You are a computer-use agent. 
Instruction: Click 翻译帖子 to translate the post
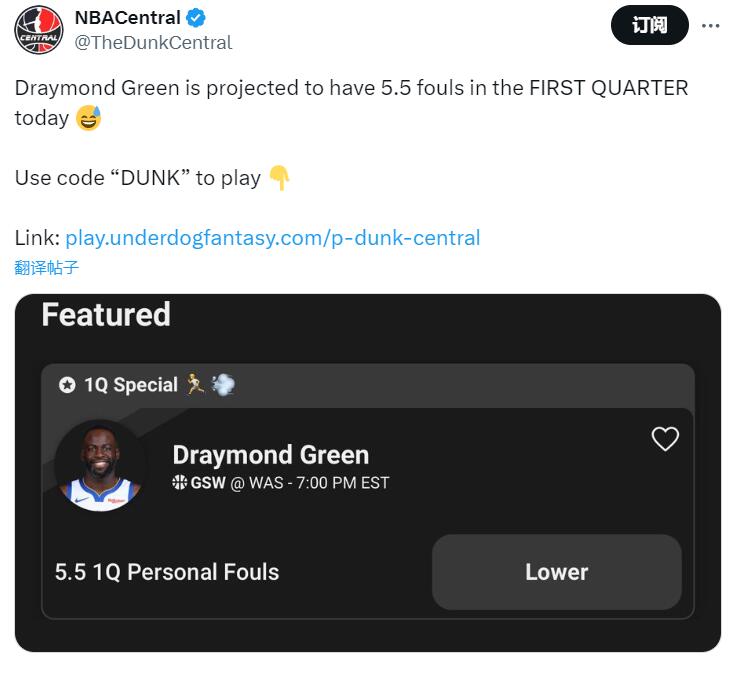[46, 267]
